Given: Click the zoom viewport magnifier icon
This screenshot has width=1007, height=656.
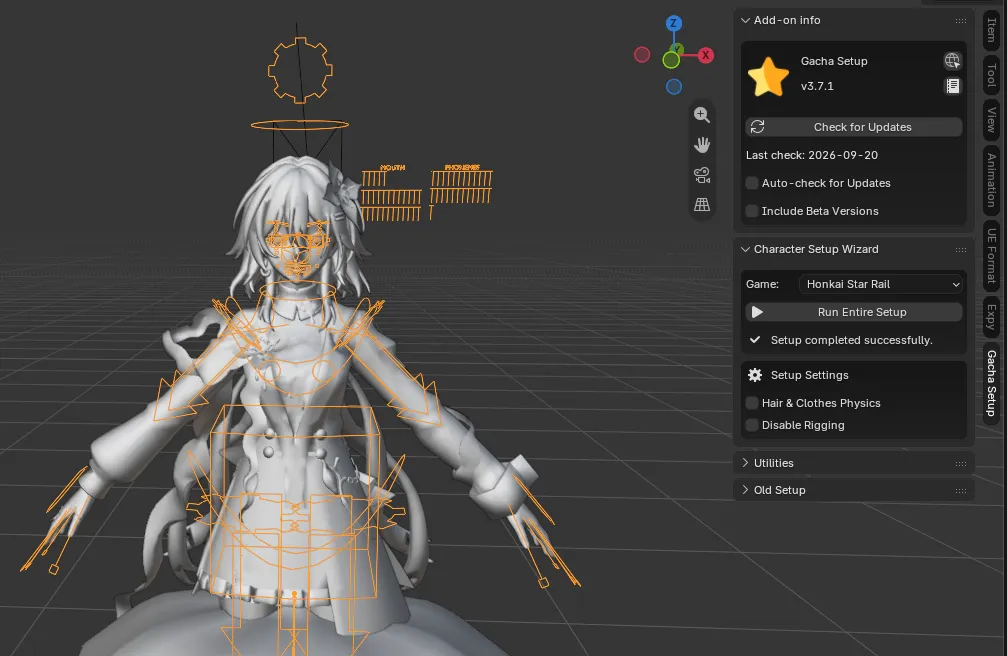Looking at the screenshot, I should 702,115.
